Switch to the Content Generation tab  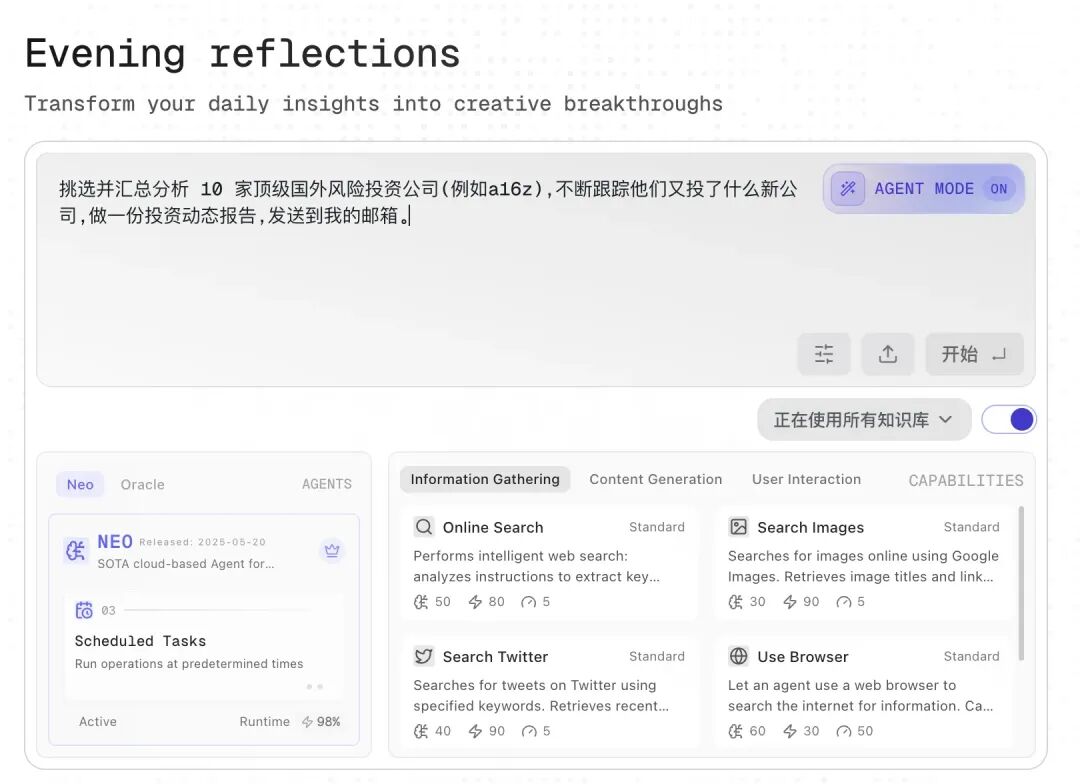(x=656, y=479)
